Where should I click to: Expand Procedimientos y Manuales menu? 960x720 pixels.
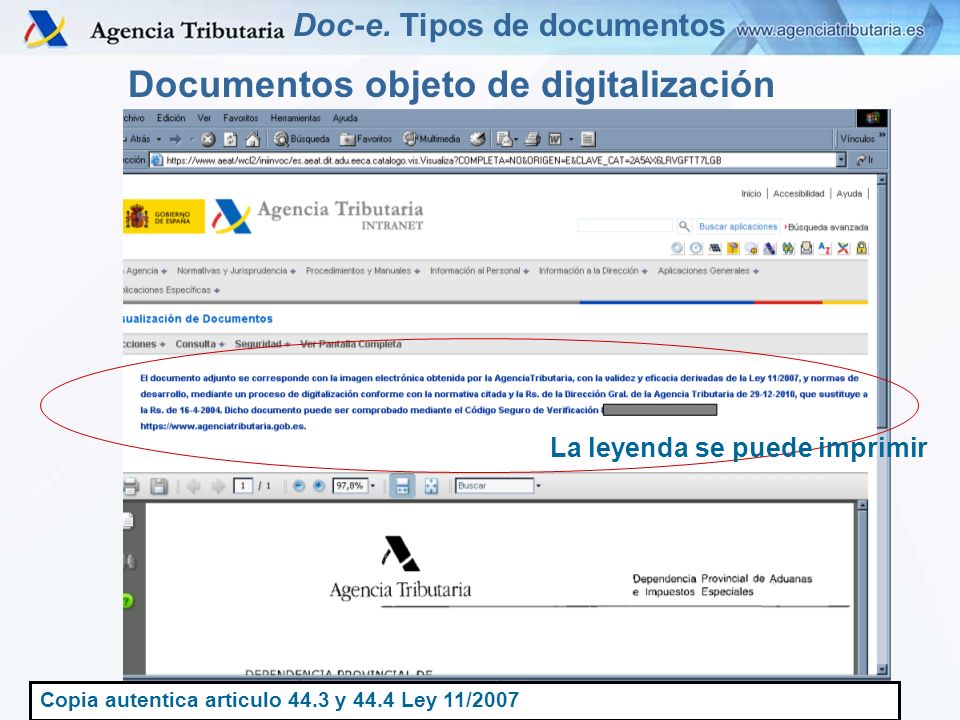(x=362, y=271)
